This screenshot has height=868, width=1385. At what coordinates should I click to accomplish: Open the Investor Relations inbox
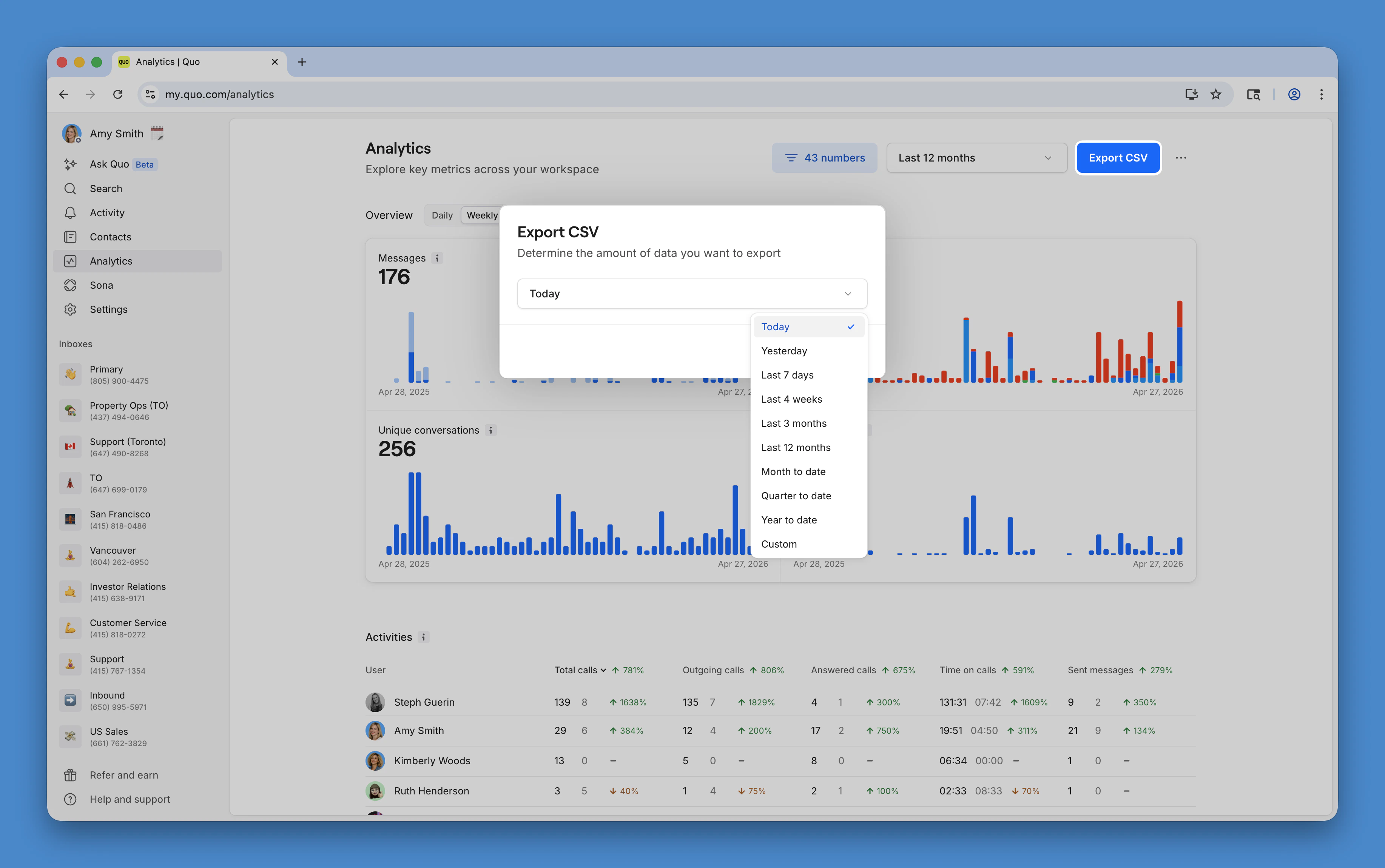tap(138, 592)
